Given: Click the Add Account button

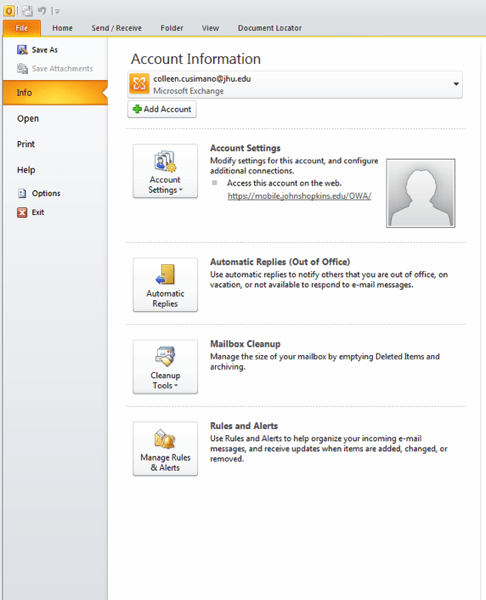Looking at the screenshot, I should coord(162,109).
